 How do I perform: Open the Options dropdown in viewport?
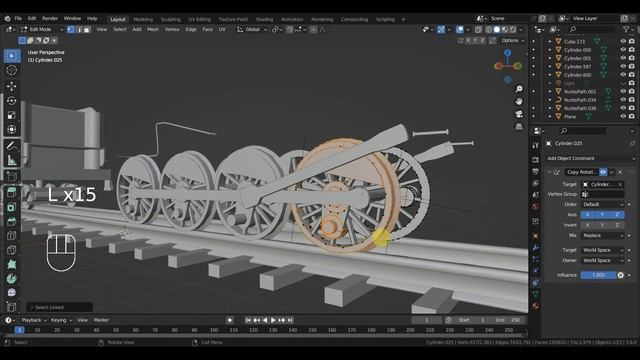pyautogui.click(x=513, y=40)
